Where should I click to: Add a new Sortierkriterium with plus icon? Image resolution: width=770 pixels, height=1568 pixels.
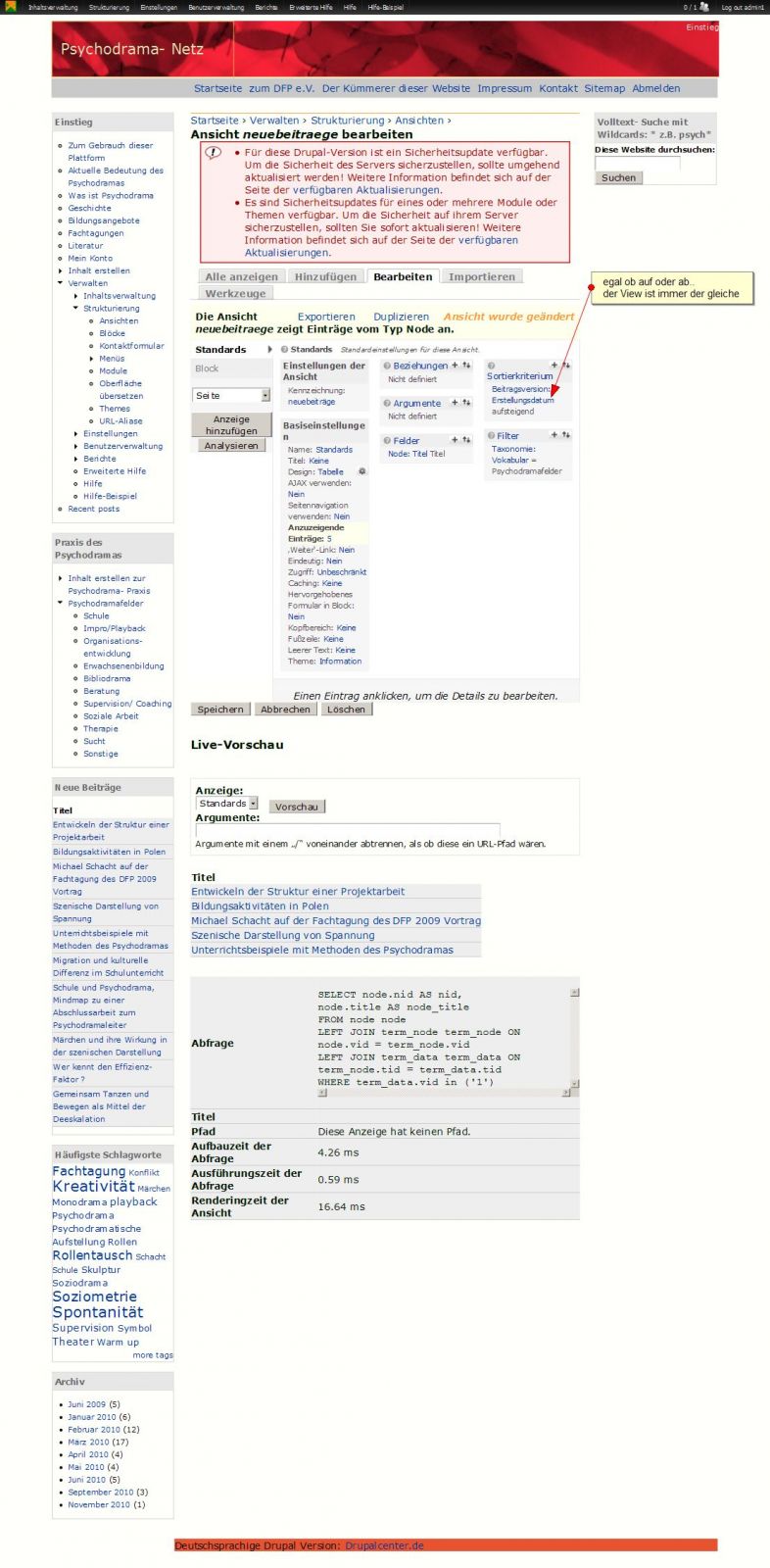tap(554, 366)
